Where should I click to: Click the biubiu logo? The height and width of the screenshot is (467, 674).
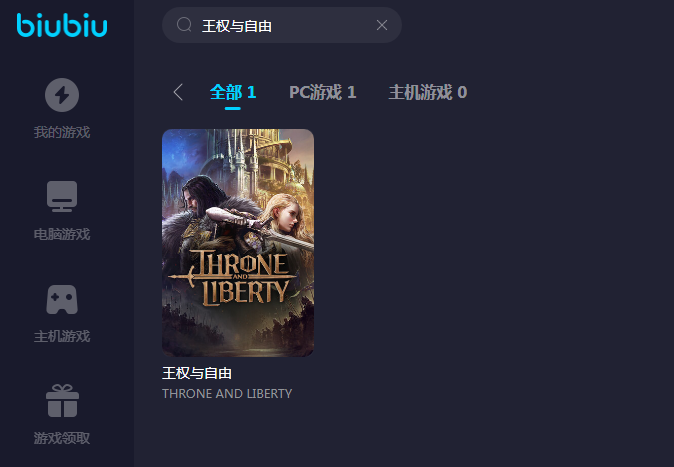click(x=62, y=25)
